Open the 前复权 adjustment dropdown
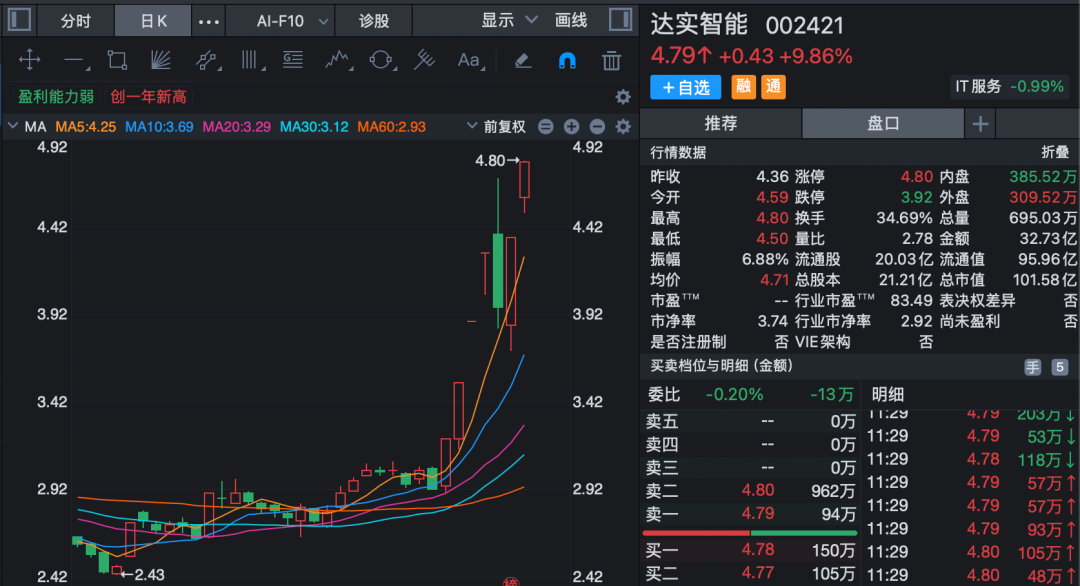The width and height of the screenshot is (1080, 586). (x=496, y=127)
